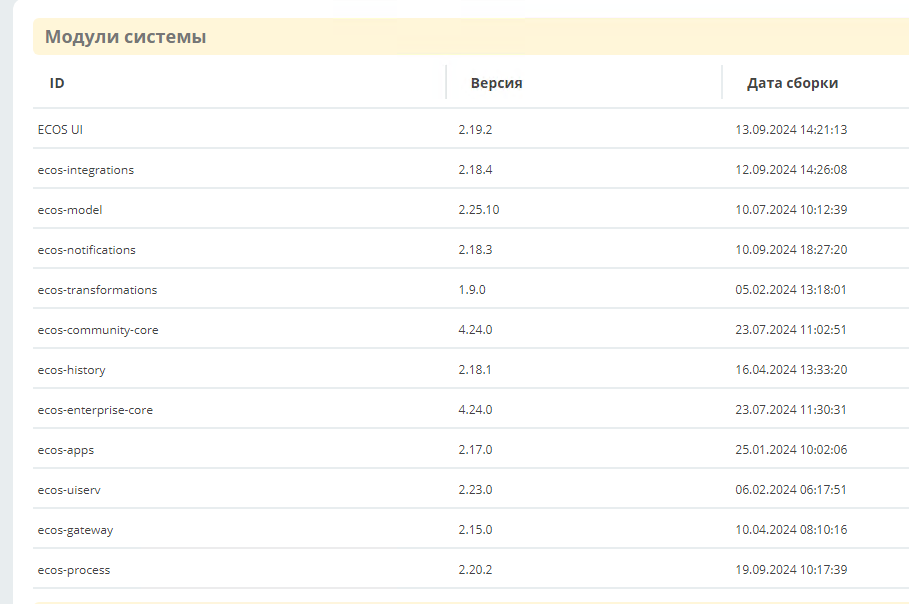The image size is (909, 604).
Task: Select the ECOS UI row
Action: (x=471, y=129)
